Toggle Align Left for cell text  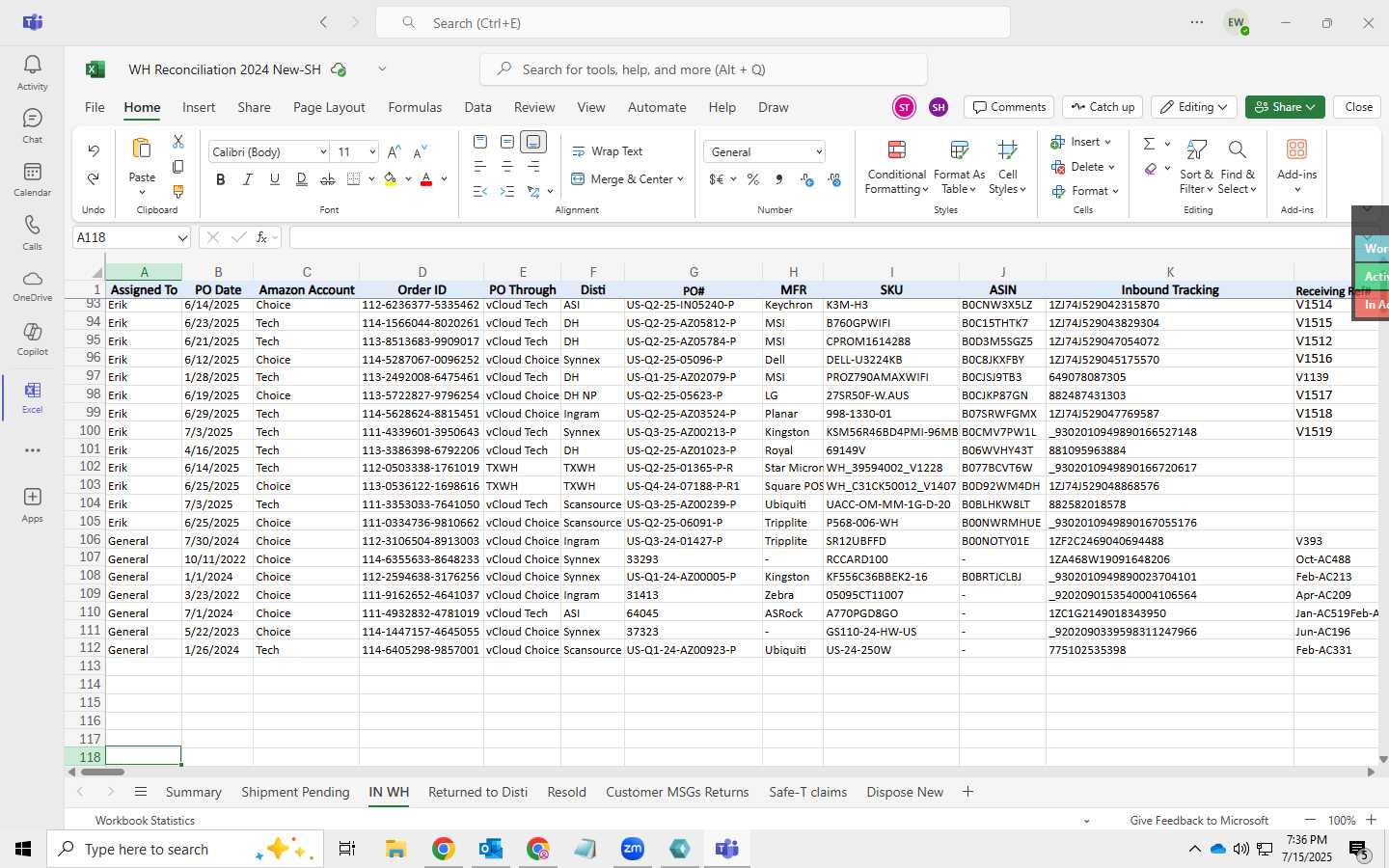coord(480,167)
